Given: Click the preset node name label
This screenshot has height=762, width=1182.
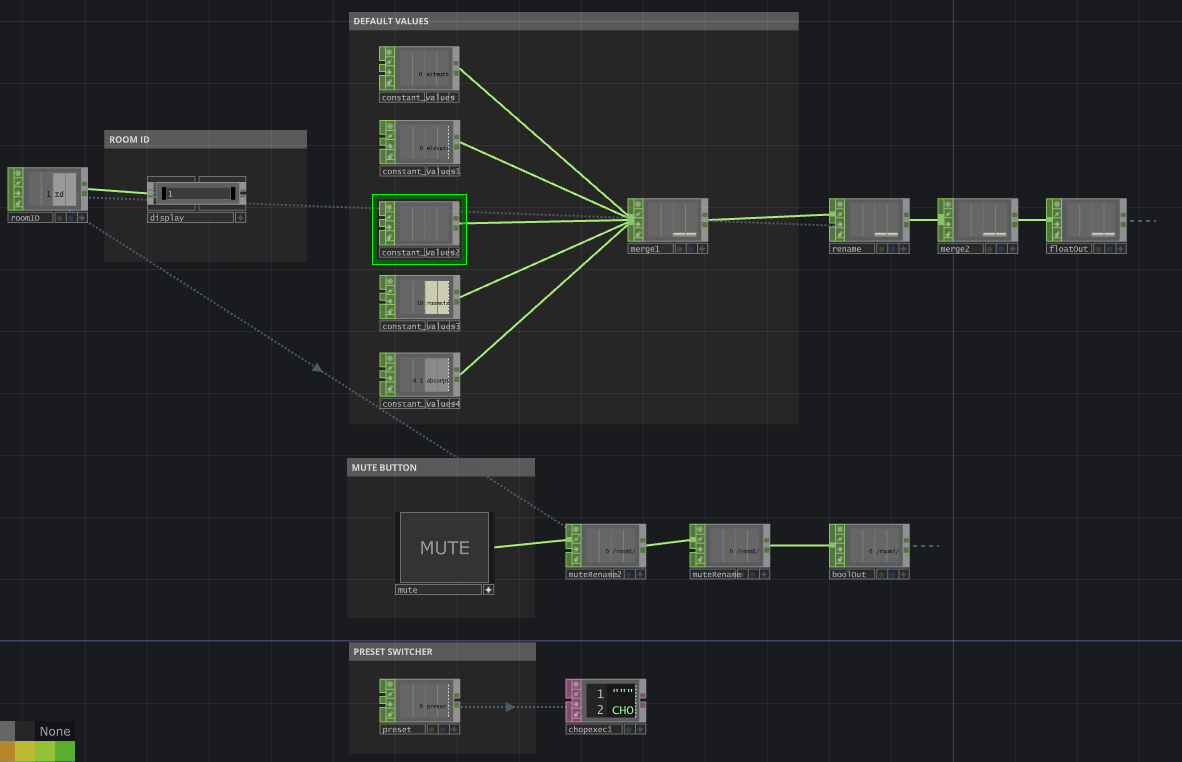Looking at the screenshot, I should point(403,729).
